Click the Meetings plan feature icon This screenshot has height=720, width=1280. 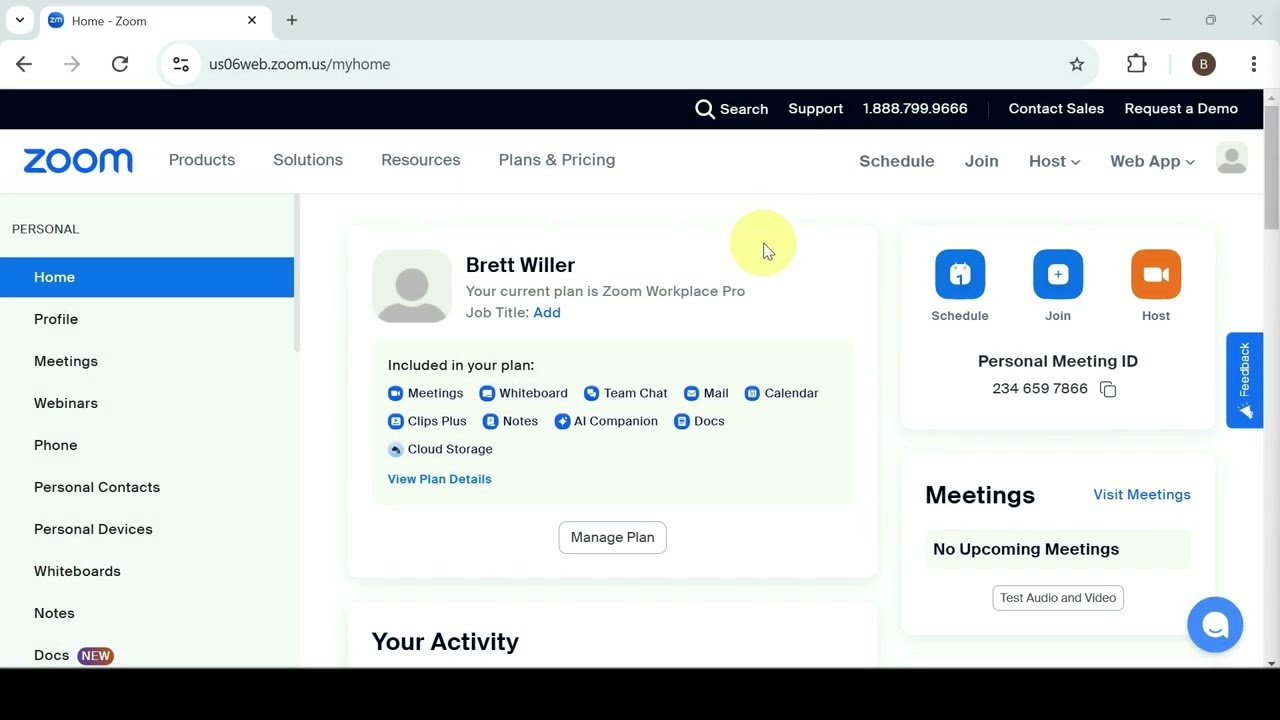click(395, 393)
